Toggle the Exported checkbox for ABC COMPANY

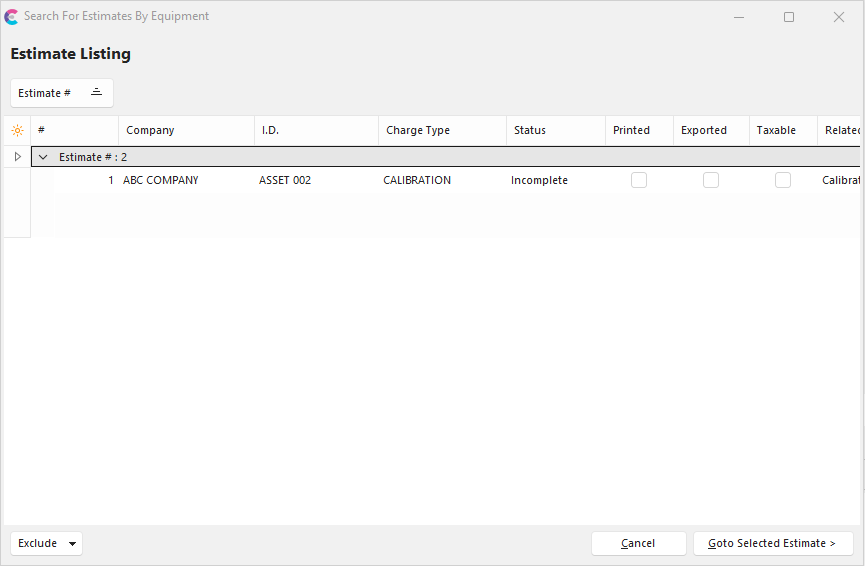tap(711, 180)
